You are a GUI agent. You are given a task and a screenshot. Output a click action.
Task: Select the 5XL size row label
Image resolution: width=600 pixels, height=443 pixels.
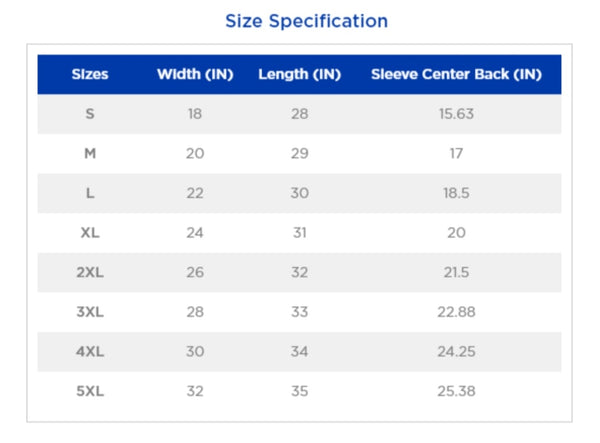pyautogui.click(x=90, y=391)
